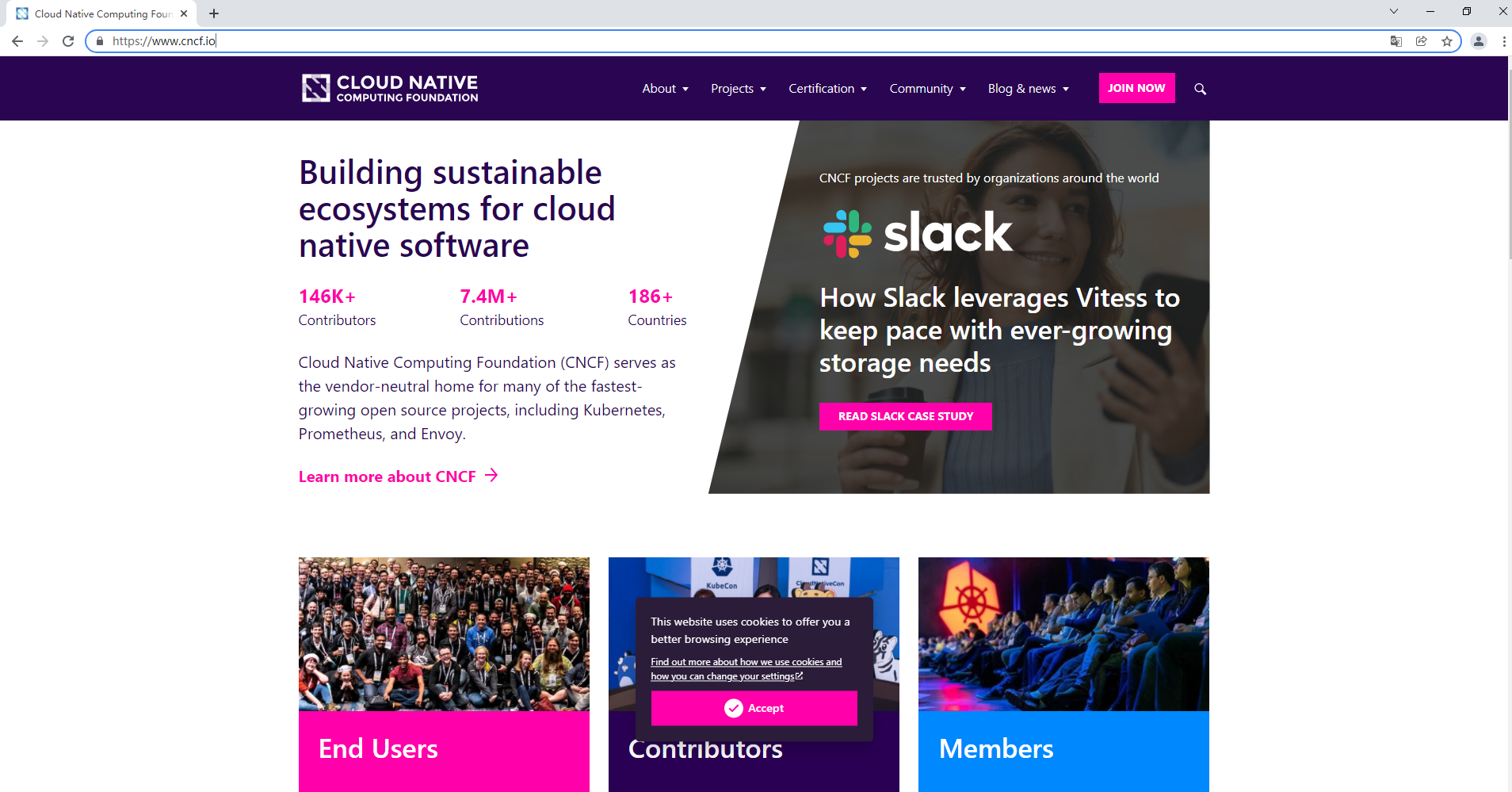Open the translate page icon in address bar
Image resolution: width=1512 pixels, height=792 pixels.
tap(1396, 41)
